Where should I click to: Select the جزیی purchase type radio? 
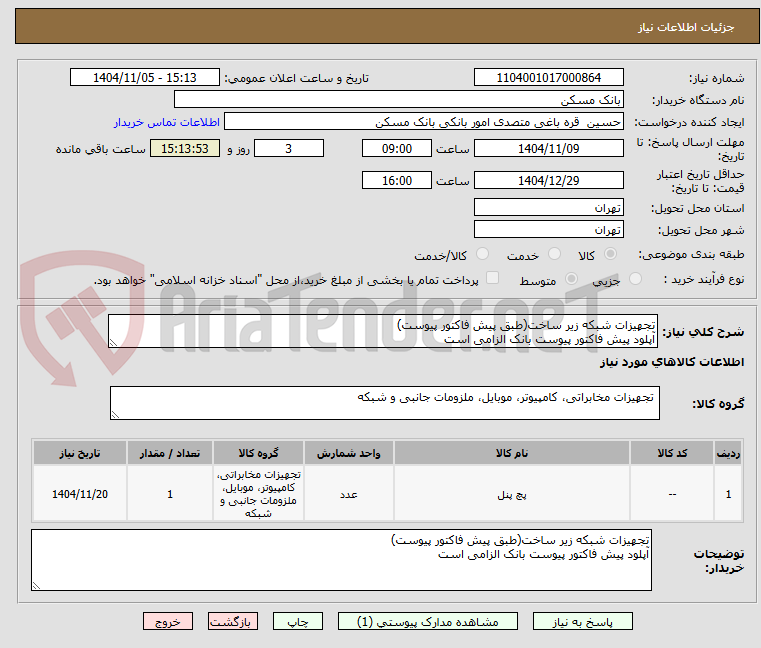point(635,279)
